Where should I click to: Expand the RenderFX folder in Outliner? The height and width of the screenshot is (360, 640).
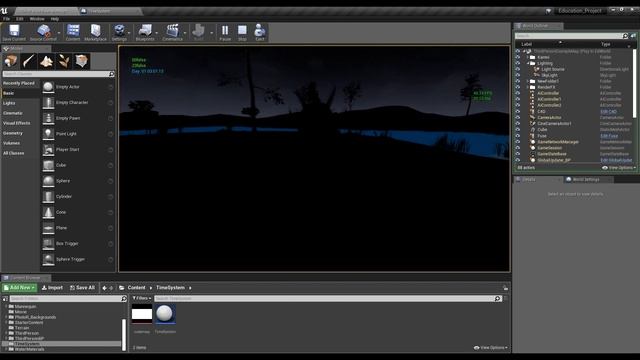pos(528,87)
